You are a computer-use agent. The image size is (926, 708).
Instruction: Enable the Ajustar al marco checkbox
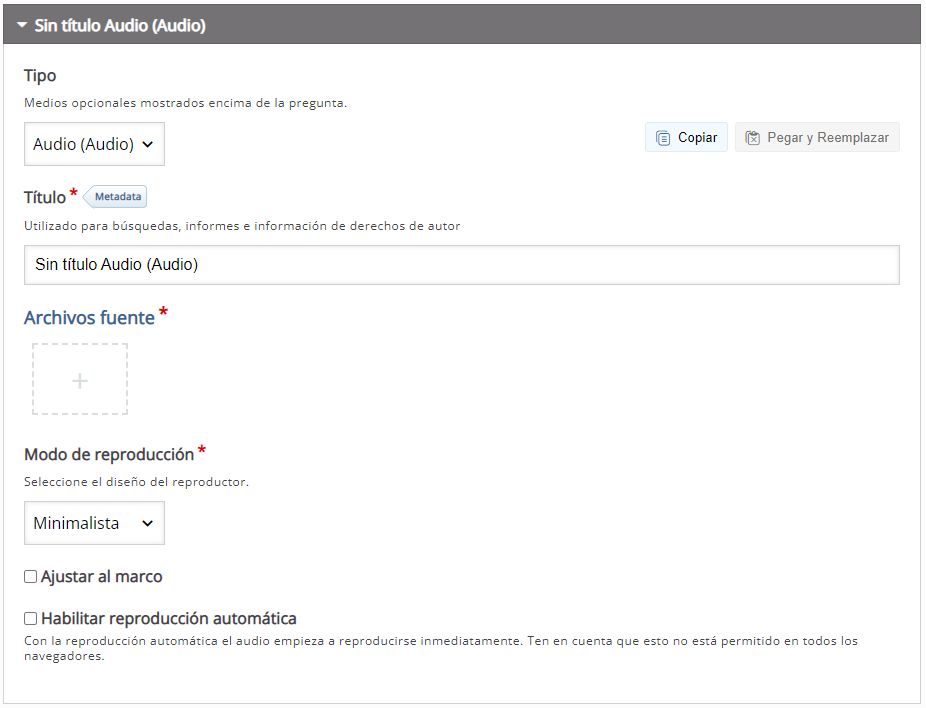pos(31,577)
